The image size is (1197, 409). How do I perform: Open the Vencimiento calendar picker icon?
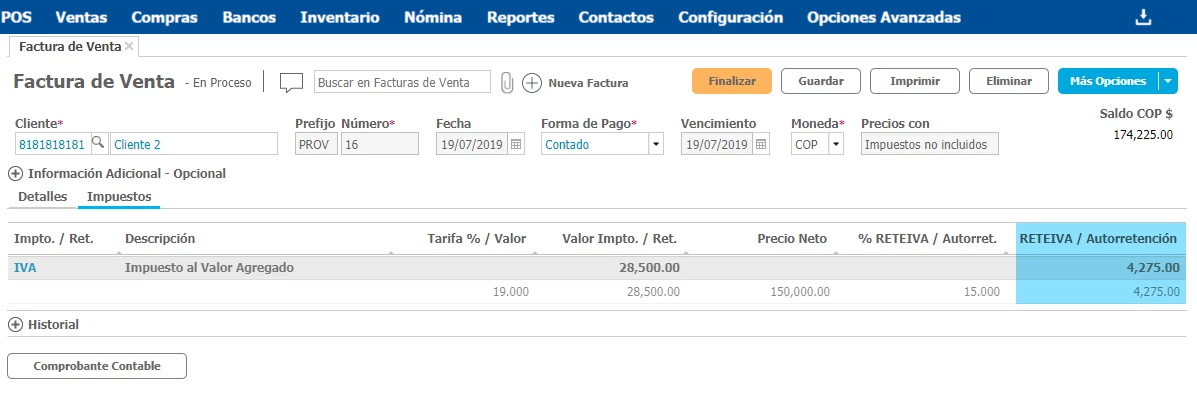[761, 144]
